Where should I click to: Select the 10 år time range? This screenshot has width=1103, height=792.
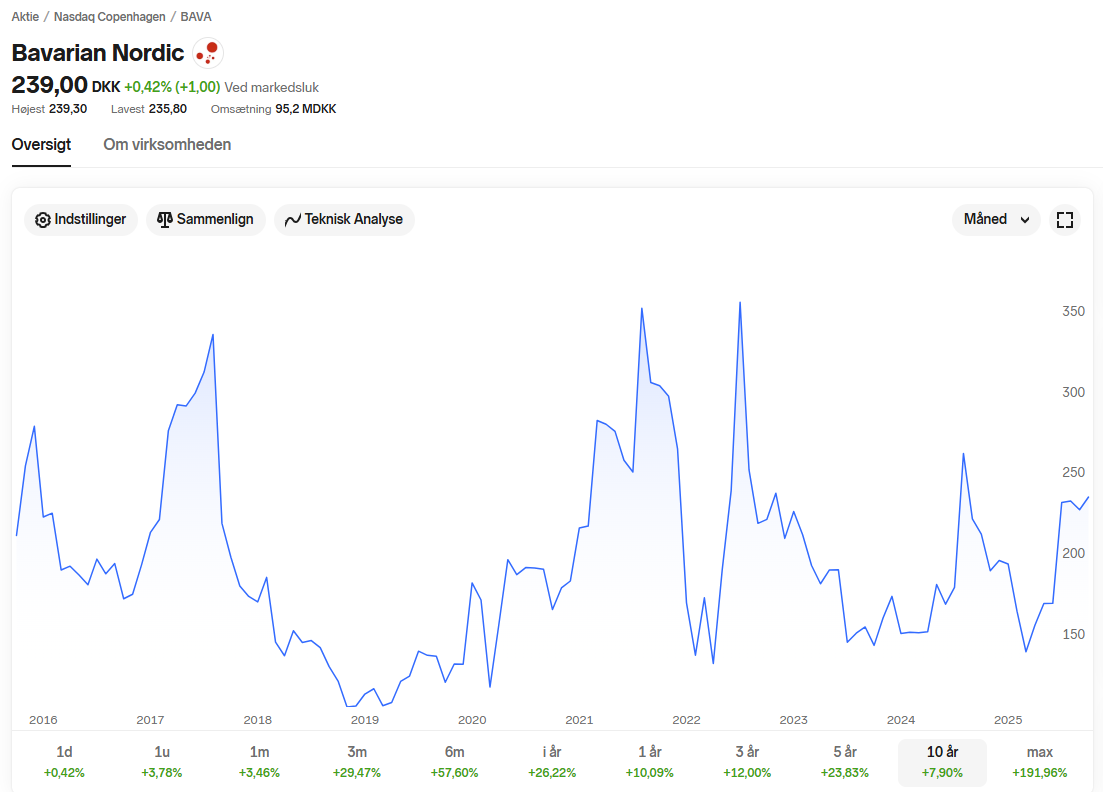point(943,762)
